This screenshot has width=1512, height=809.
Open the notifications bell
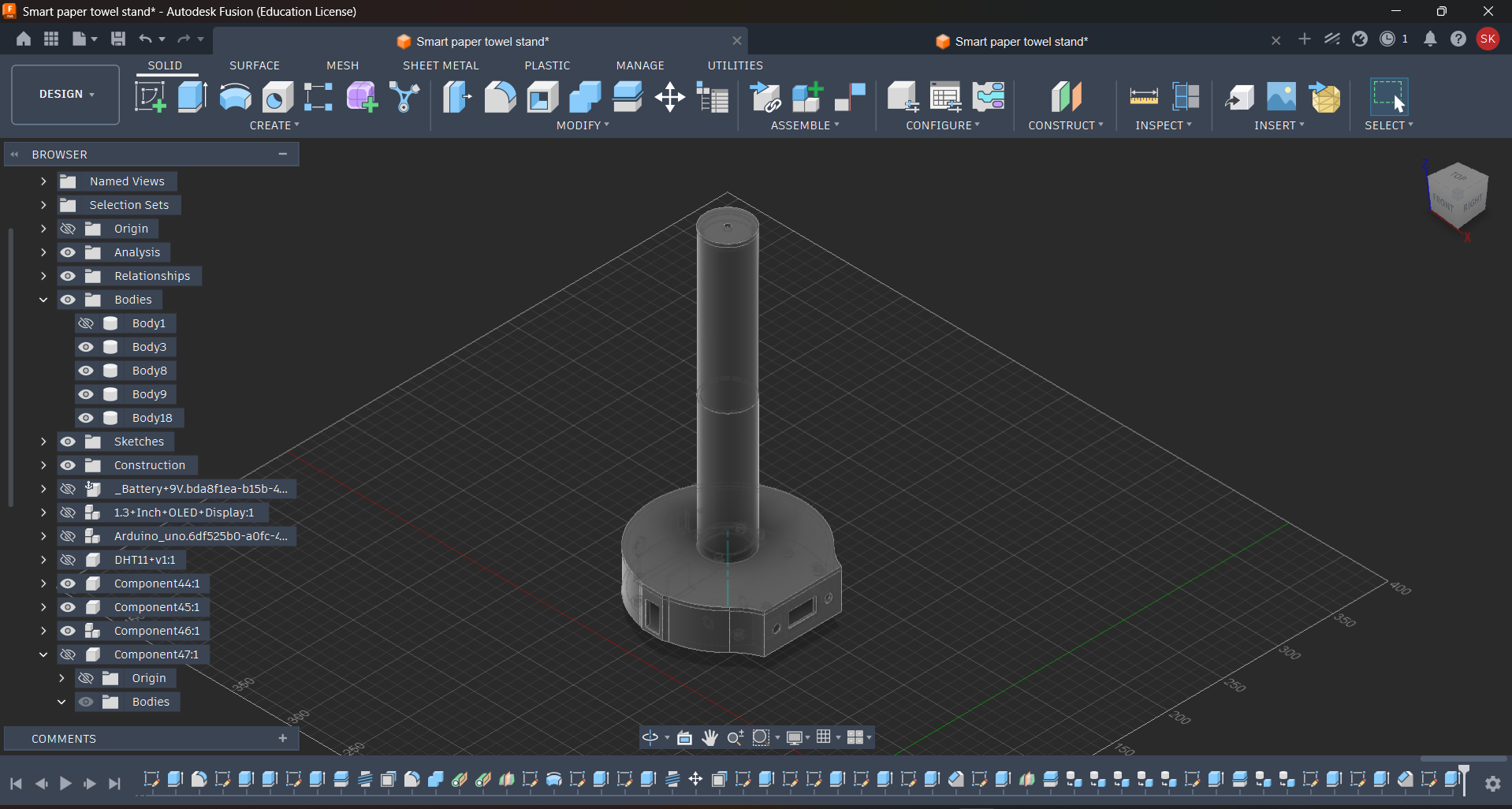tap(1430, 39)
